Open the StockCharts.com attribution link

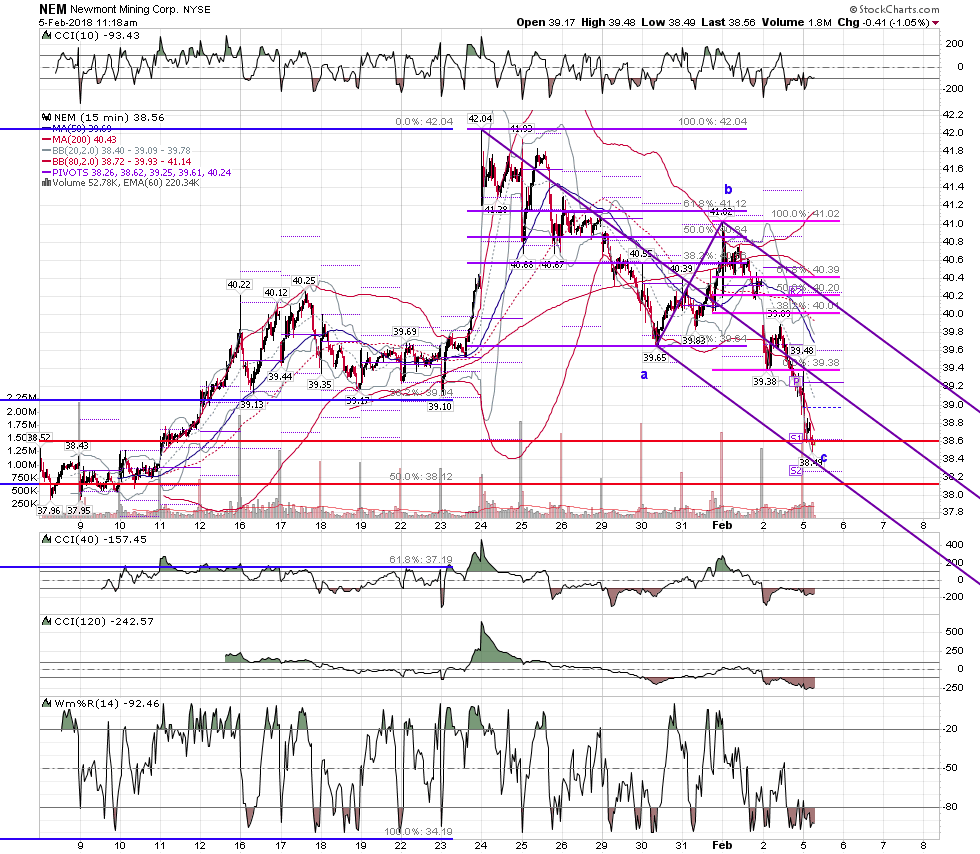pos(894,9)
